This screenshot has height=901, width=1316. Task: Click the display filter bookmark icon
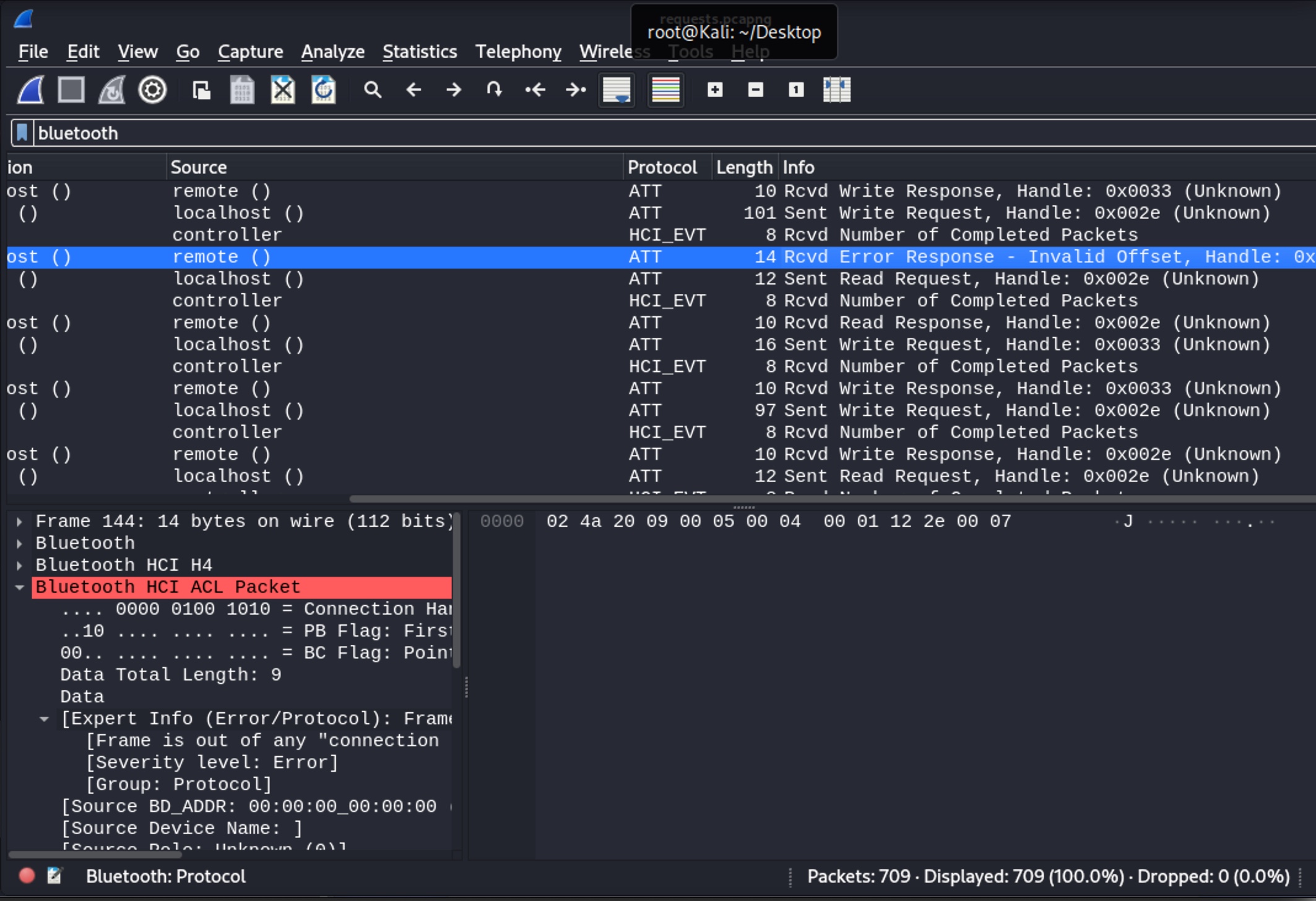coord(22,132)
